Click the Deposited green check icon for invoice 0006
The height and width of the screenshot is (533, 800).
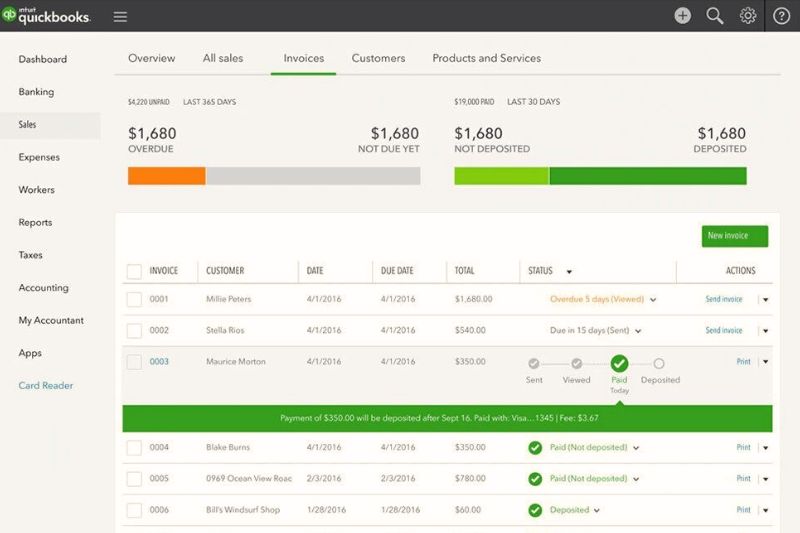click(535, 510)
